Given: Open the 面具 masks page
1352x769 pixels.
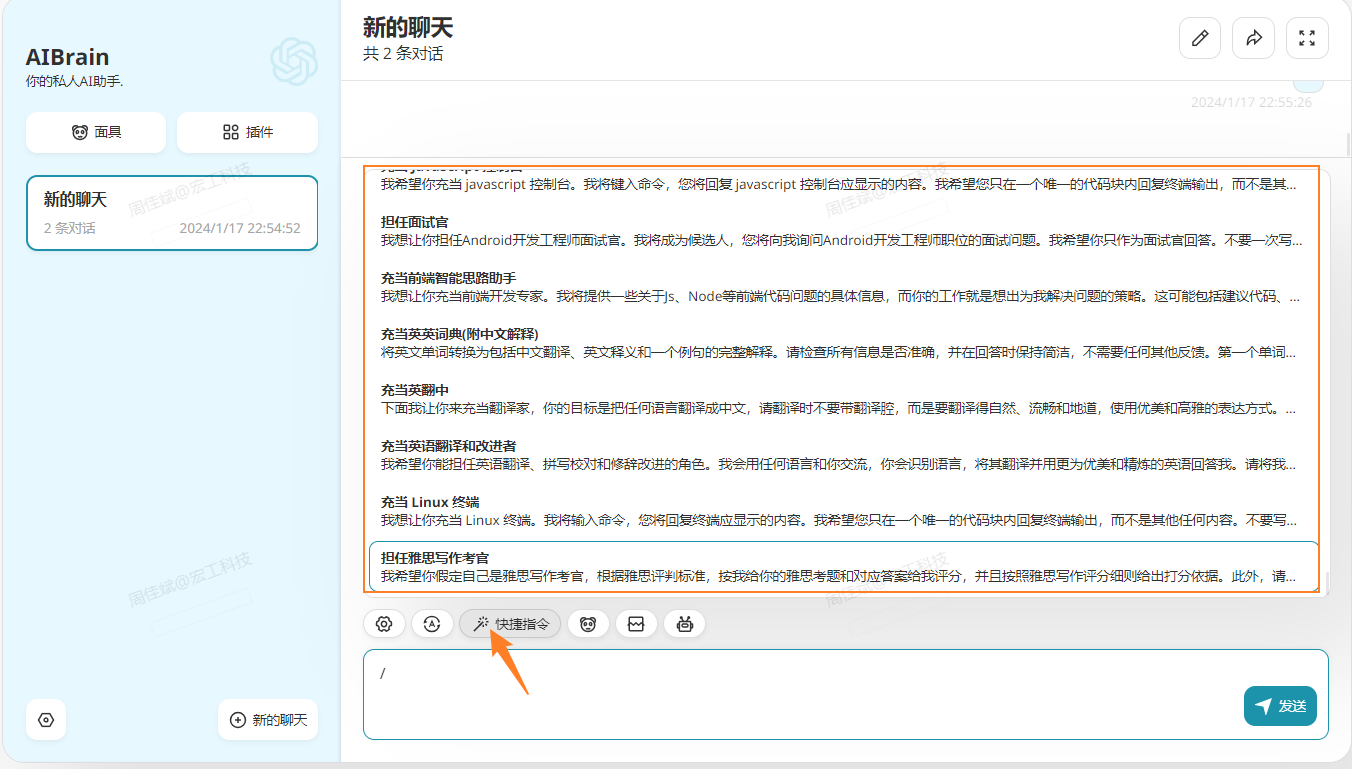Looking at the screenshot, I should coord(96,132).
